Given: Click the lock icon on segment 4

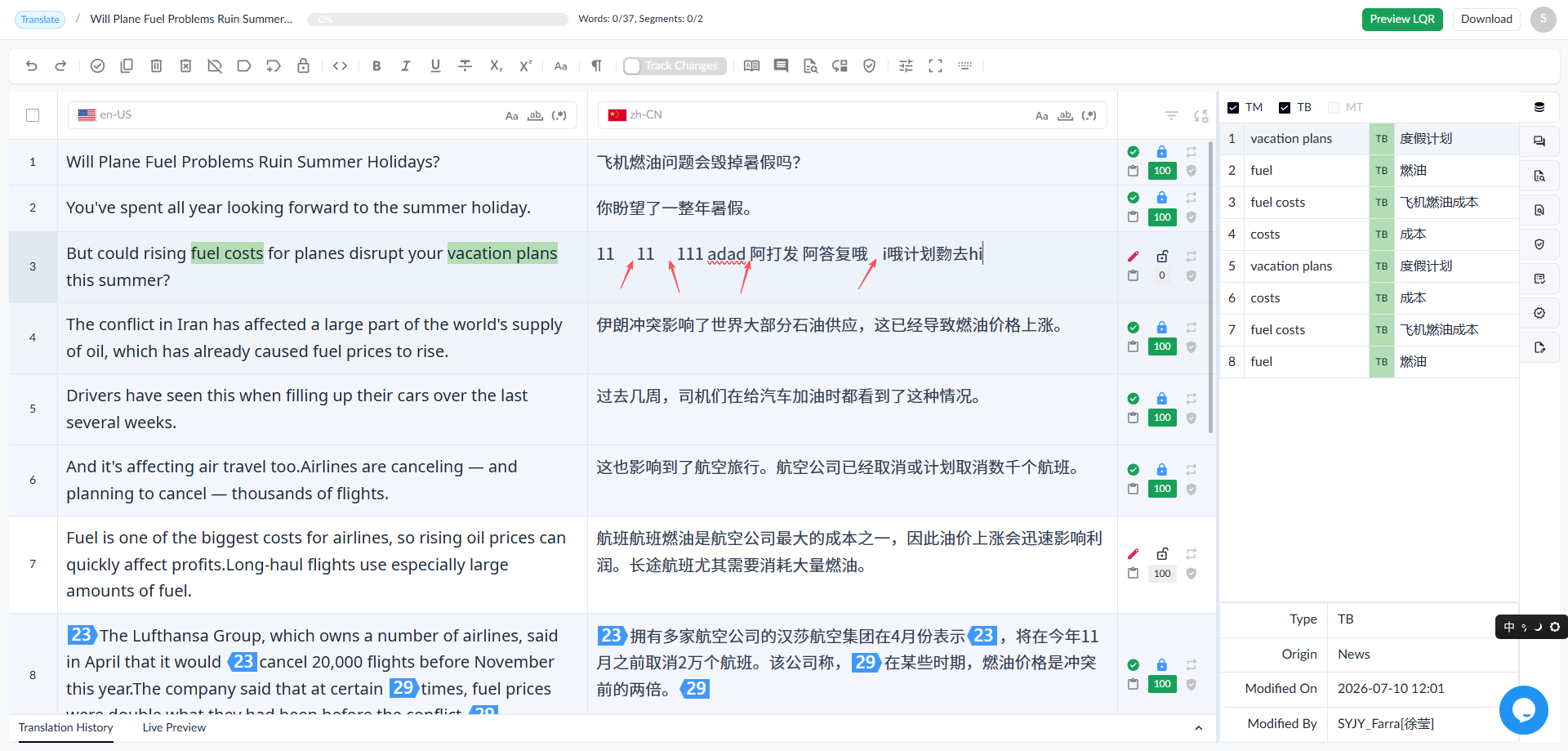Looking at the screenshot, I should pos(1161,328).
